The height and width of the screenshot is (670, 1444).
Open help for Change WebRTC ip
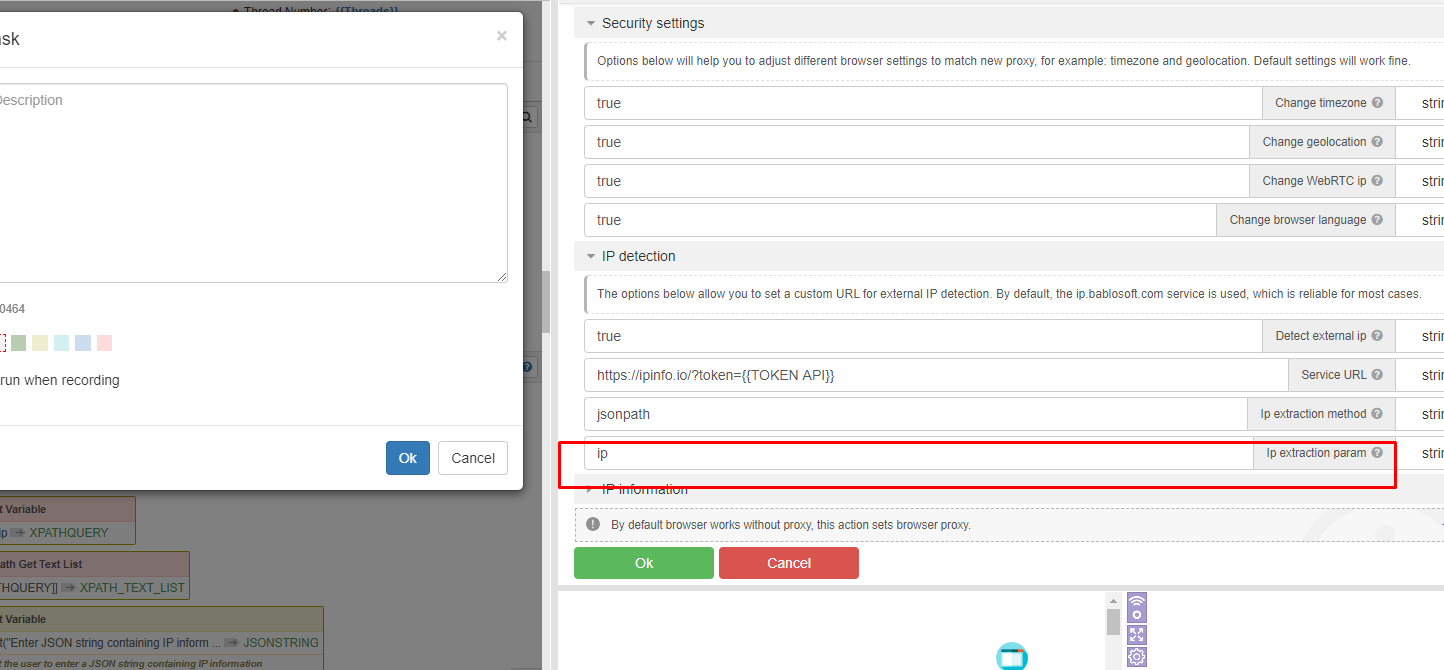(x=1377, y=181)
